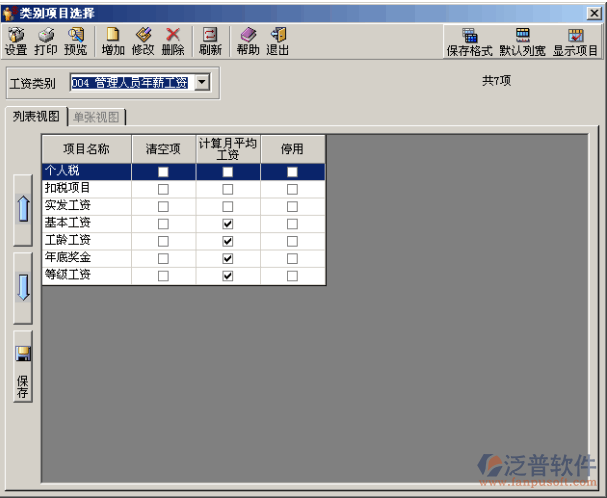Click the 打印 print icon
This screenshot has height=498, width=607.
pos(46,41)
